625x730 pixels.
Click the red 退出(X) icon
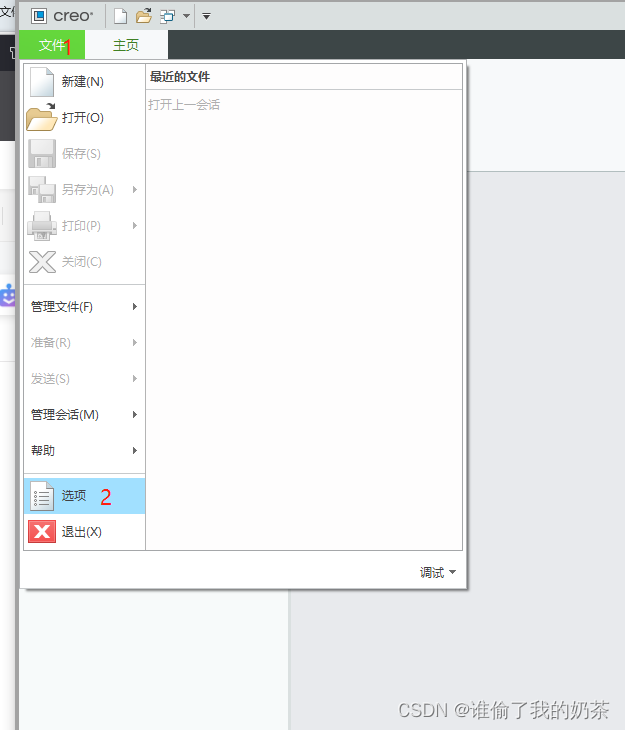pos(42,532)
